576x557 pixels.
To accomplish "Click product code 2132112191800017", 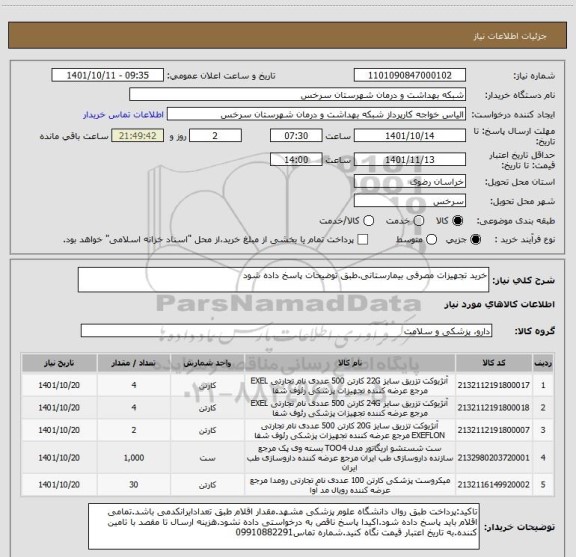I will [x=493, y=385].
